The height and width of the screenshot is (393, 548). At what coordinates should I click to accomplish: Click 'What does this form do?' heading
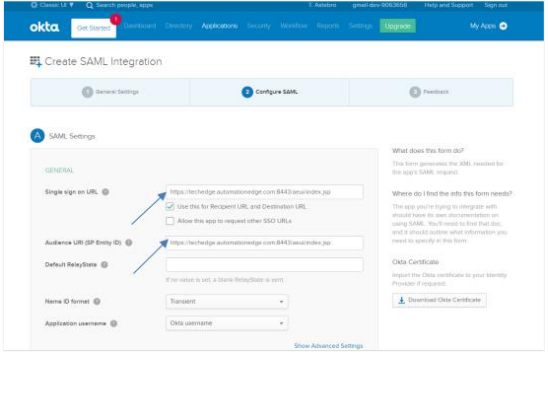pyautogui.click(x=428, y=151)
